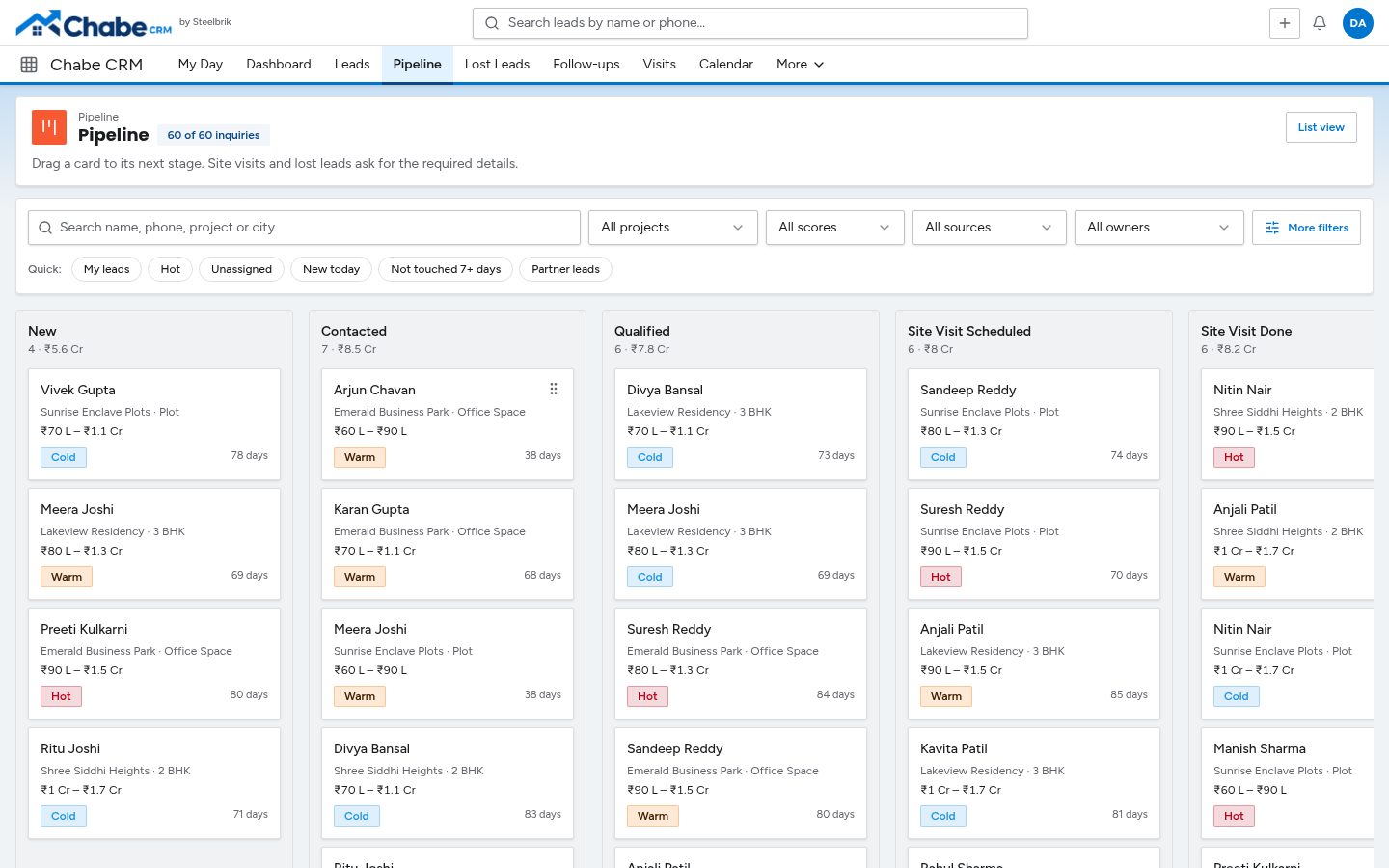1389x868 pixels.
Task: Toggle the New today quick filter
Action: 331,269
